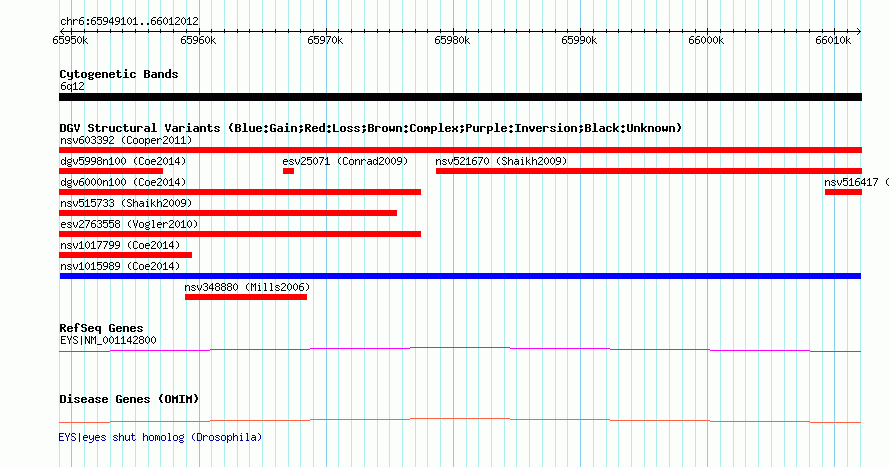The width and height of the screenshot is (890, 467).
Task: Select the blue gain bar under nsv1015989
Action: pos(460,276)
